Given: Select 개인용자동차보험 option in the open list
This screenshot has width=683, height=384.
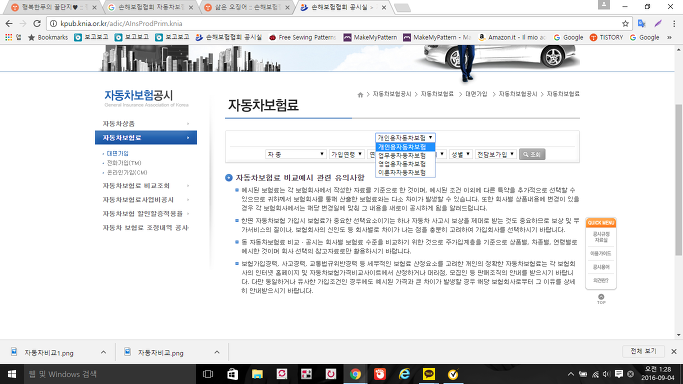Looking at the screenshot, I should point(405,147).
